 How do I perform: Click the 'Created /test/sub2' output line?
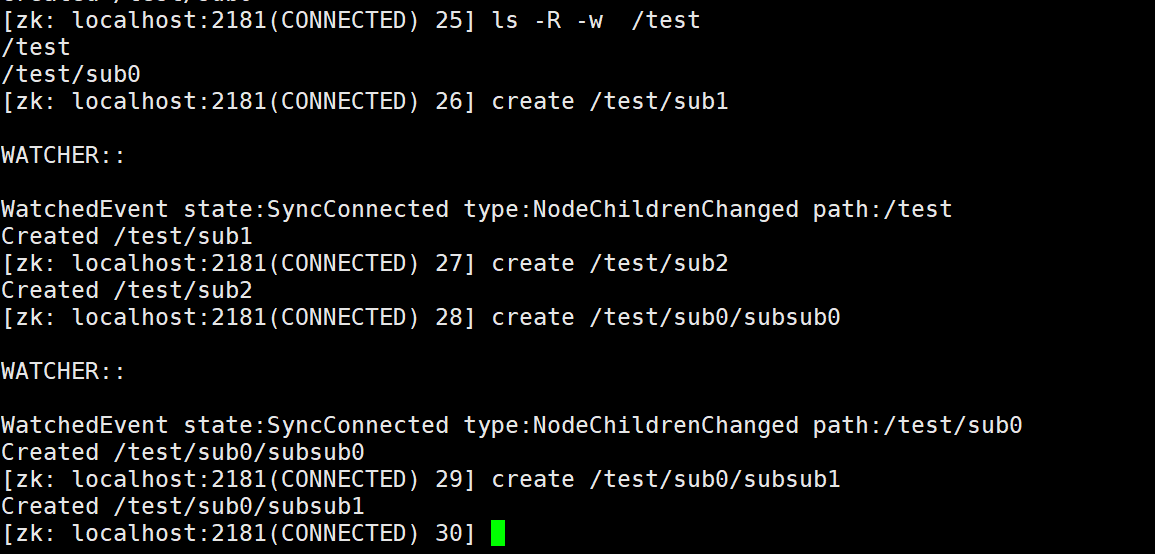(x=127, y=290)
